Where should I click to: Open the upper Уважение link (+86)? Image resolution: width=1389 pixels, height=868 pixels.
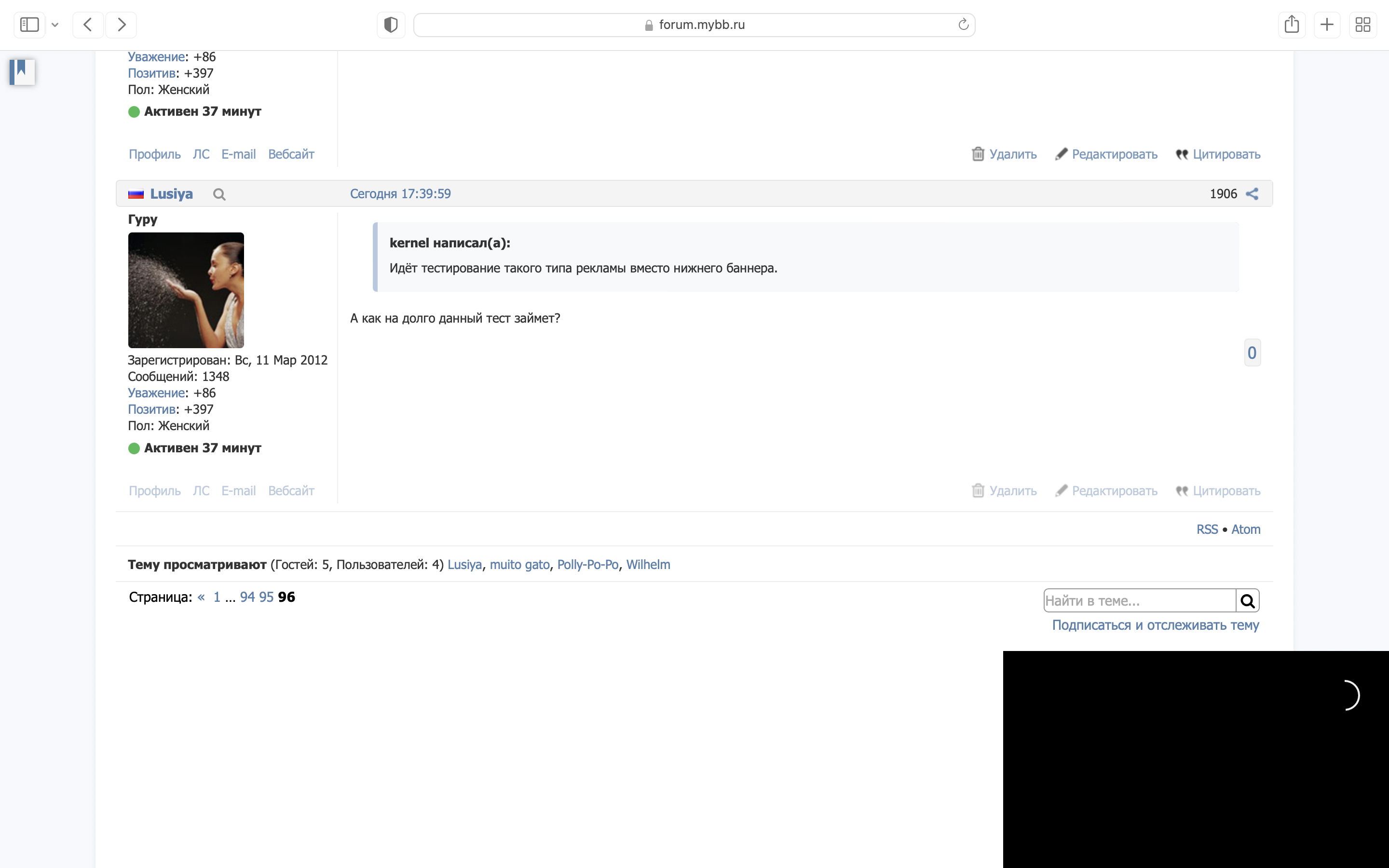[x=156, y=57]
